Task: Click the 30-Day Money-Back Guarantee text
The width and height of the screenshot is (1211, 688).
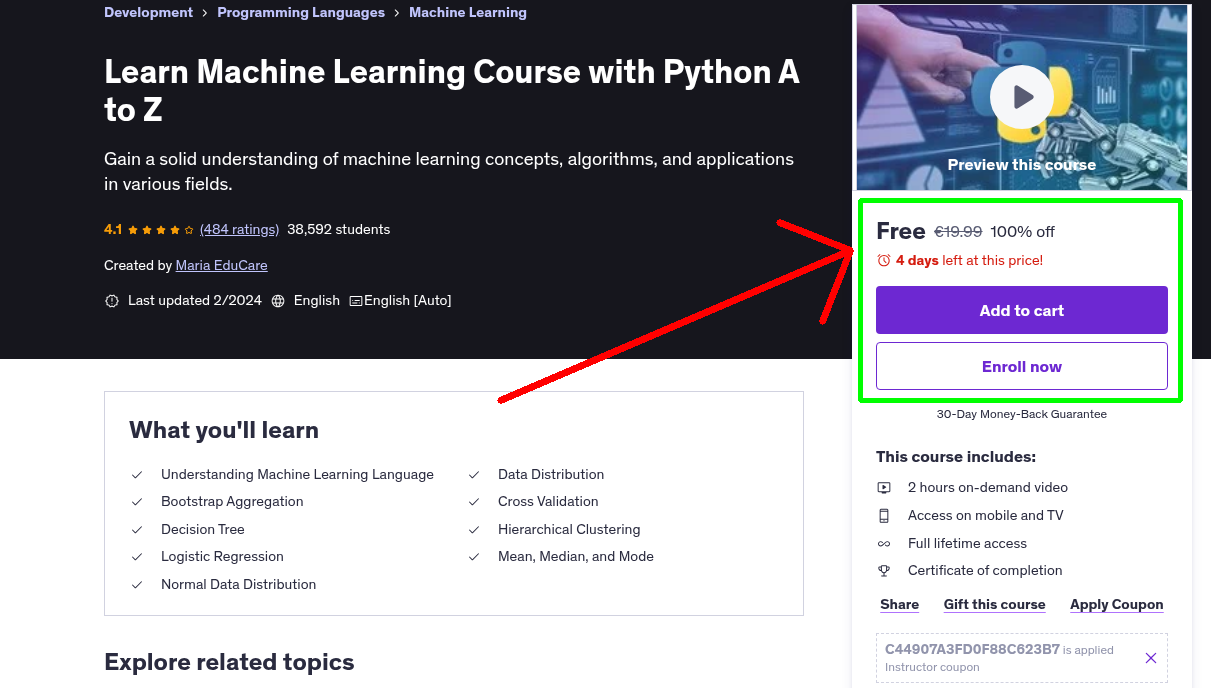Action: click(1021, 414)
